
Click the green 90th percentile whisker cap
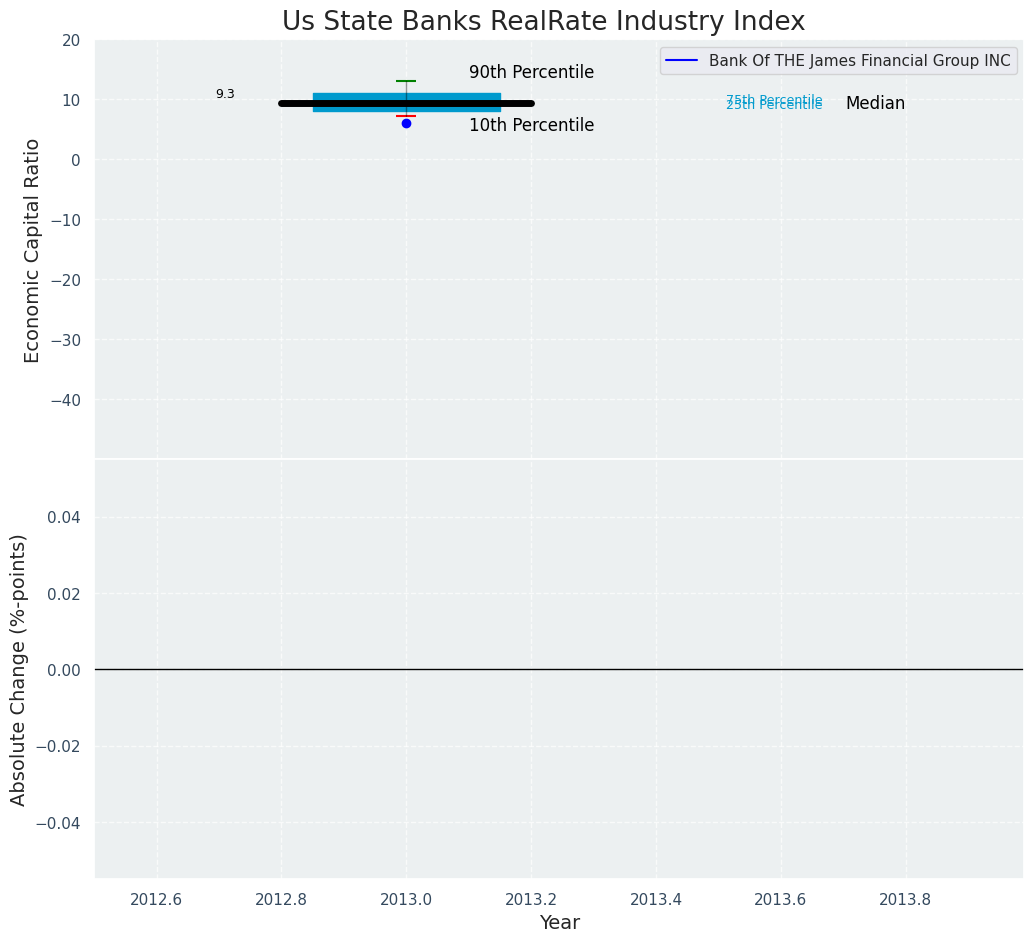click(x=406, y=81)
